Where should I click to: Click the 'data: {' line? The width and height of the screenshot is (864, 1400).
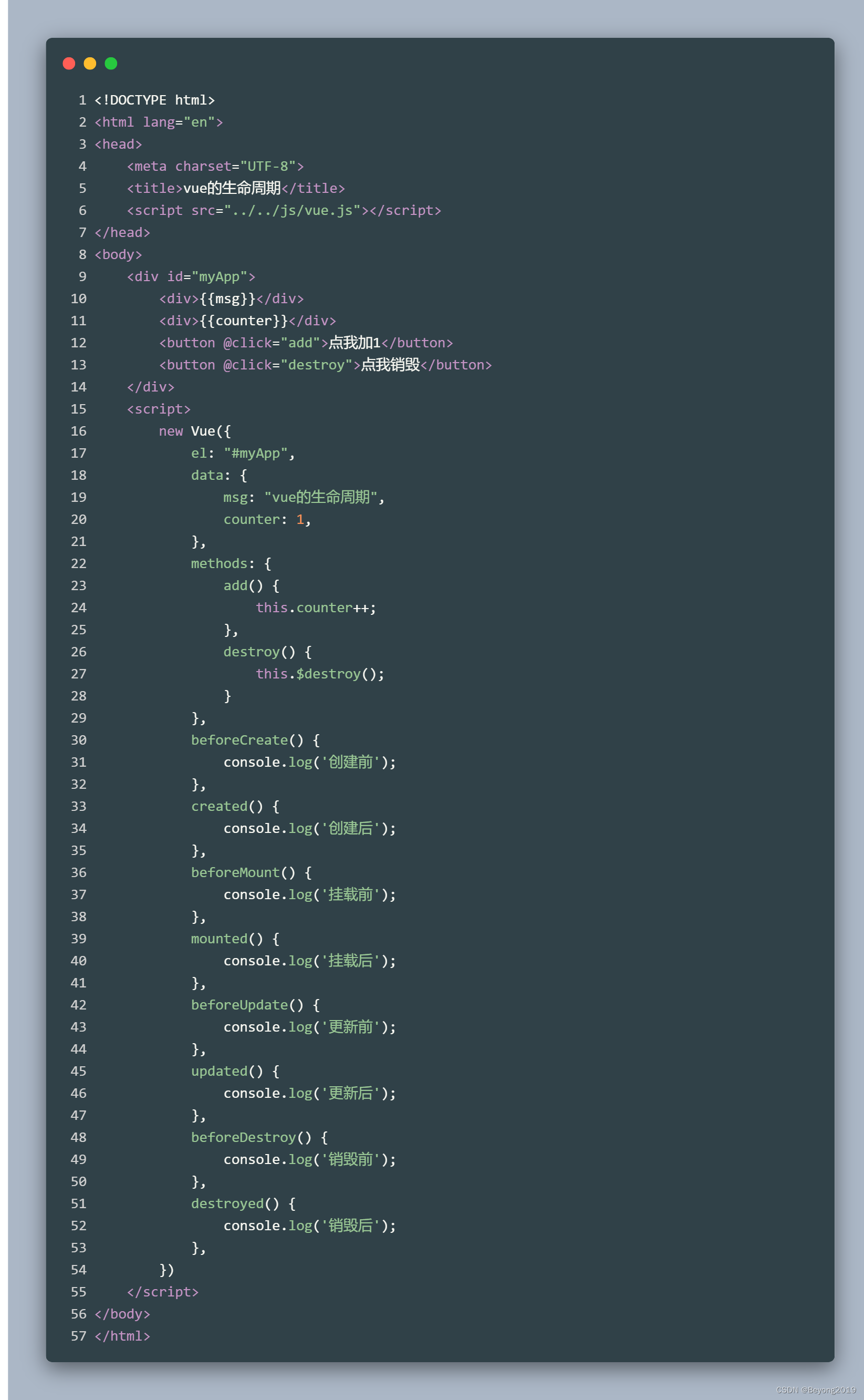pos(219,476)
